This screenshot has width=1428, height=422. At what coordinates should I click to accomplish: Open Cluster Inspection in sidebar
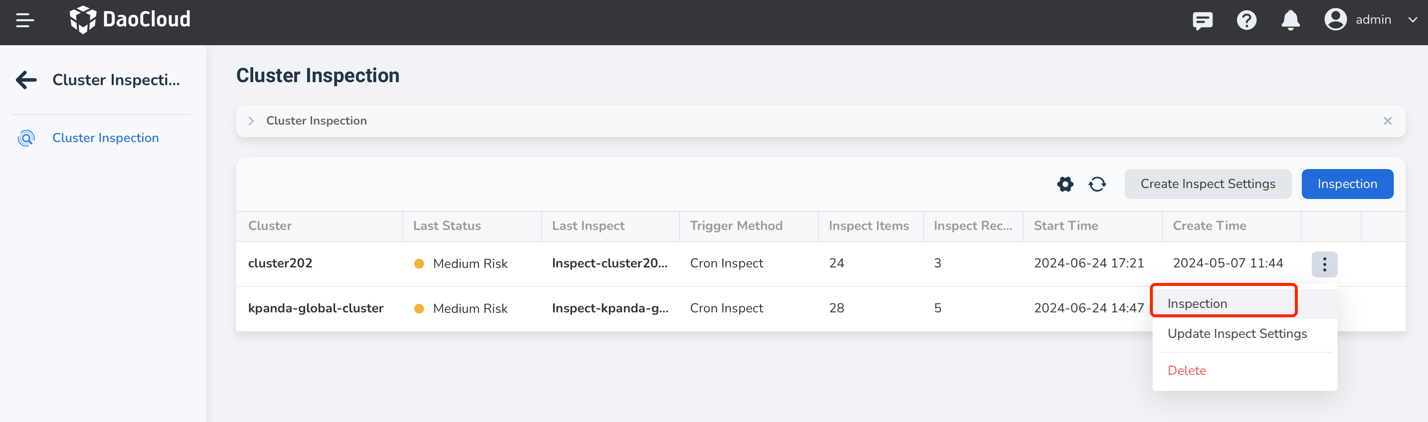coord(105,138)
